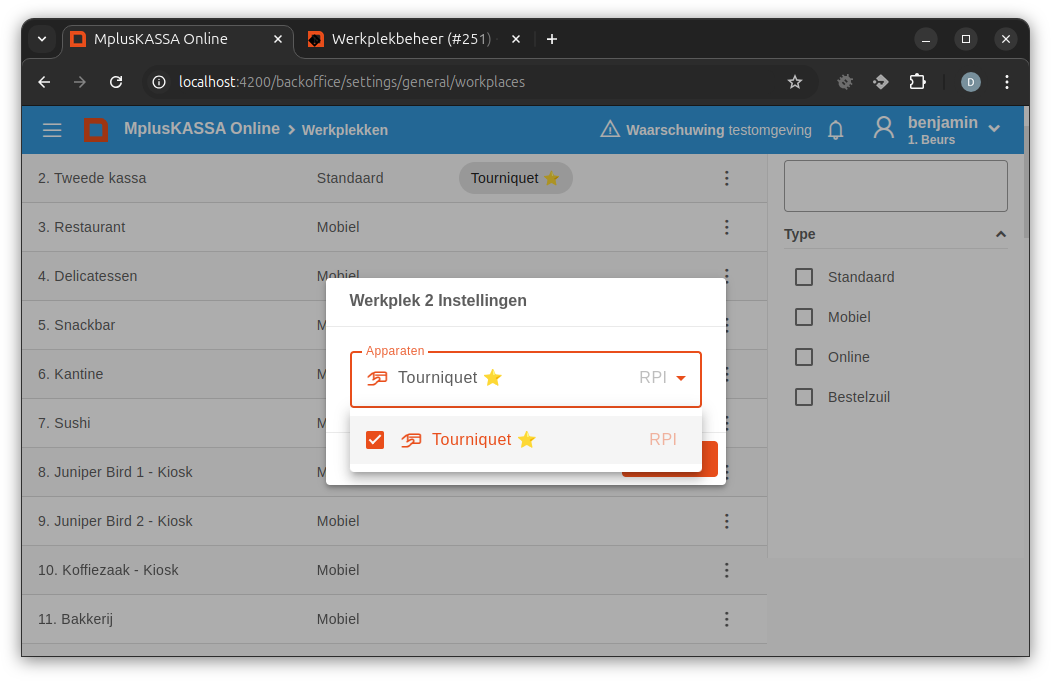Open the tab search dropdown arrow
Image resolution: width=1051 pixels, height=681 pixels.
pos(42,39)
